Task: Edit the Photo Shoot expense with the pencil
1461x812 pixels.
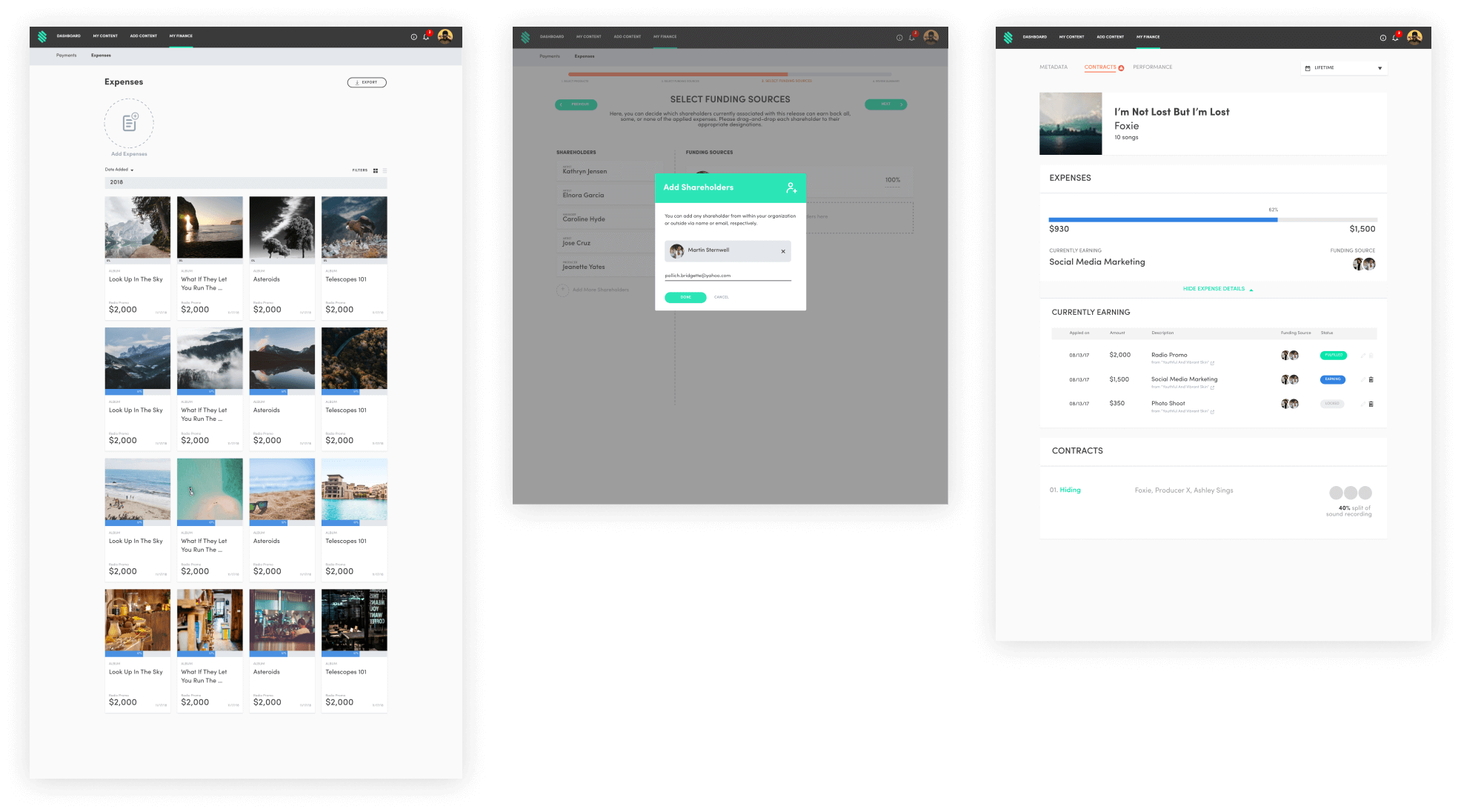Action: (1362, 404)
